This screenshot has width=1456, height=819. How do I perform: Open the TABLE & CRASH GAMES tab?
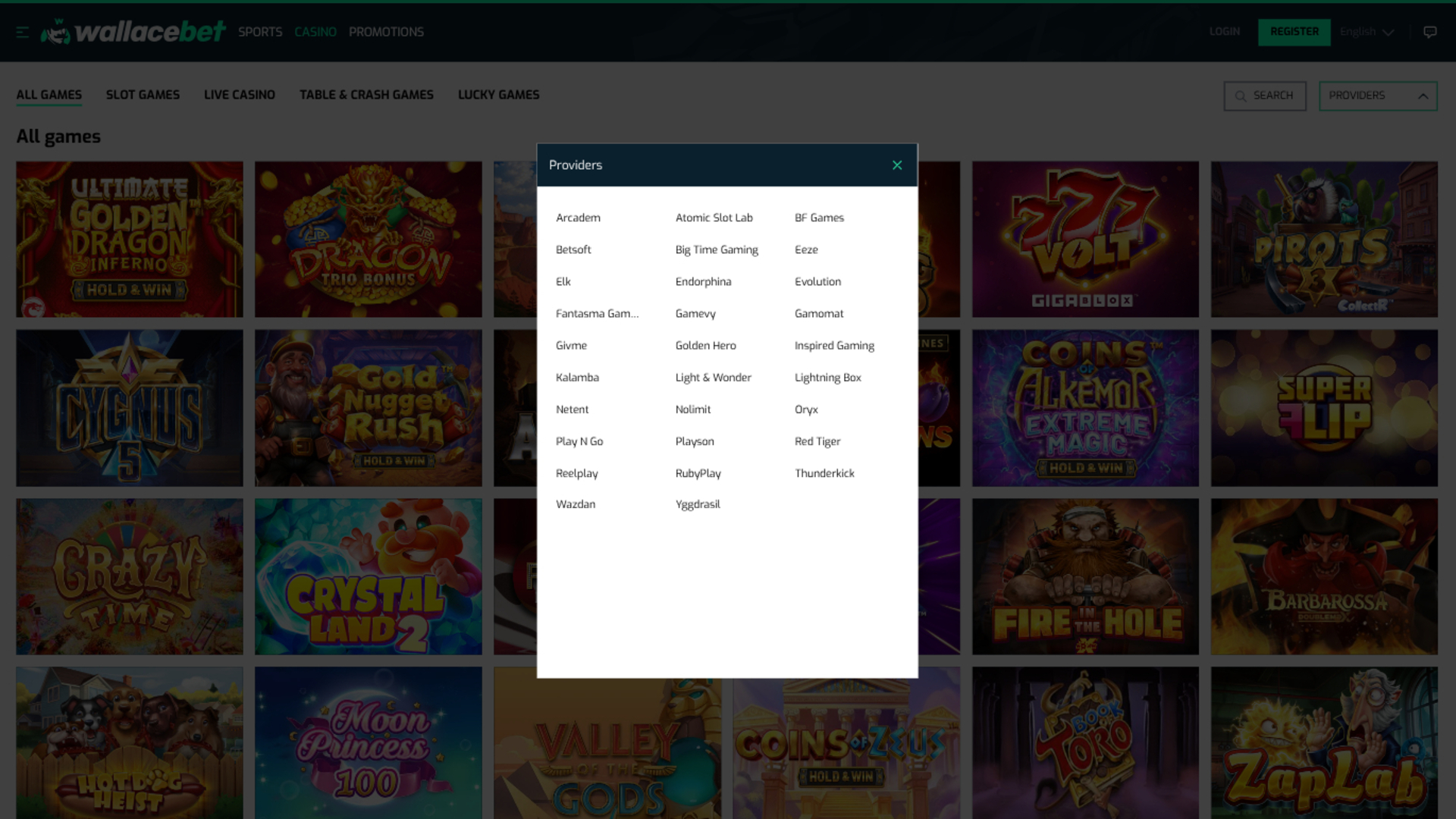pos(366,95)
